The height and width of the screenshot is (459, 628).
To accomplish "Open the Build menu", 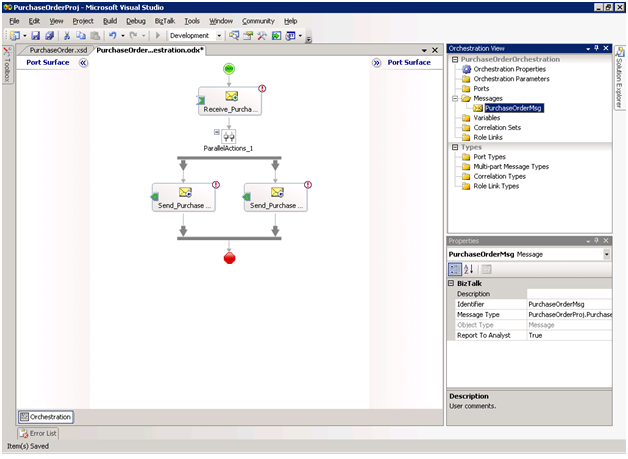I will click(x=110, y=21).
